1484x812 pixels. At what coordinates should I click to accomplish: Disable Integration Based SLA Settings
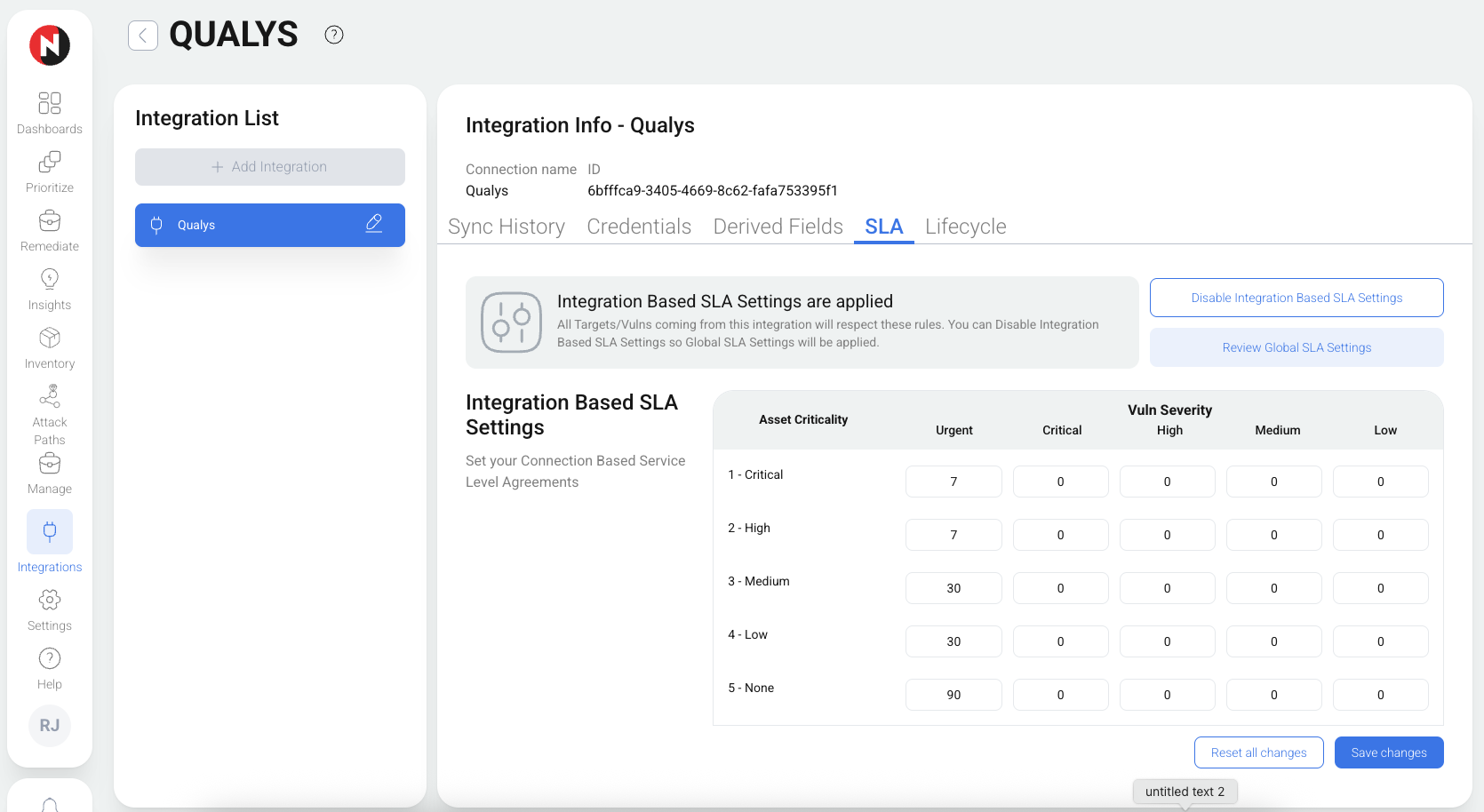[1297, 298]
